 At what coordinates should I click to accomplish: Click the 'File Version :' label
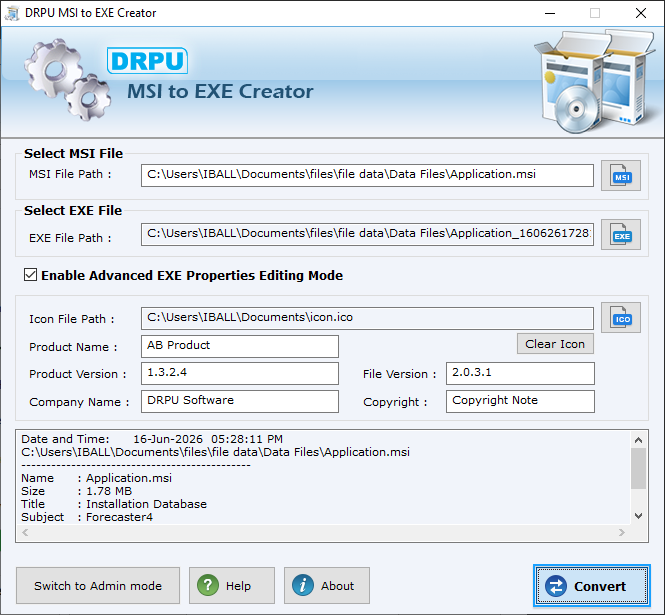click(399, 374)
